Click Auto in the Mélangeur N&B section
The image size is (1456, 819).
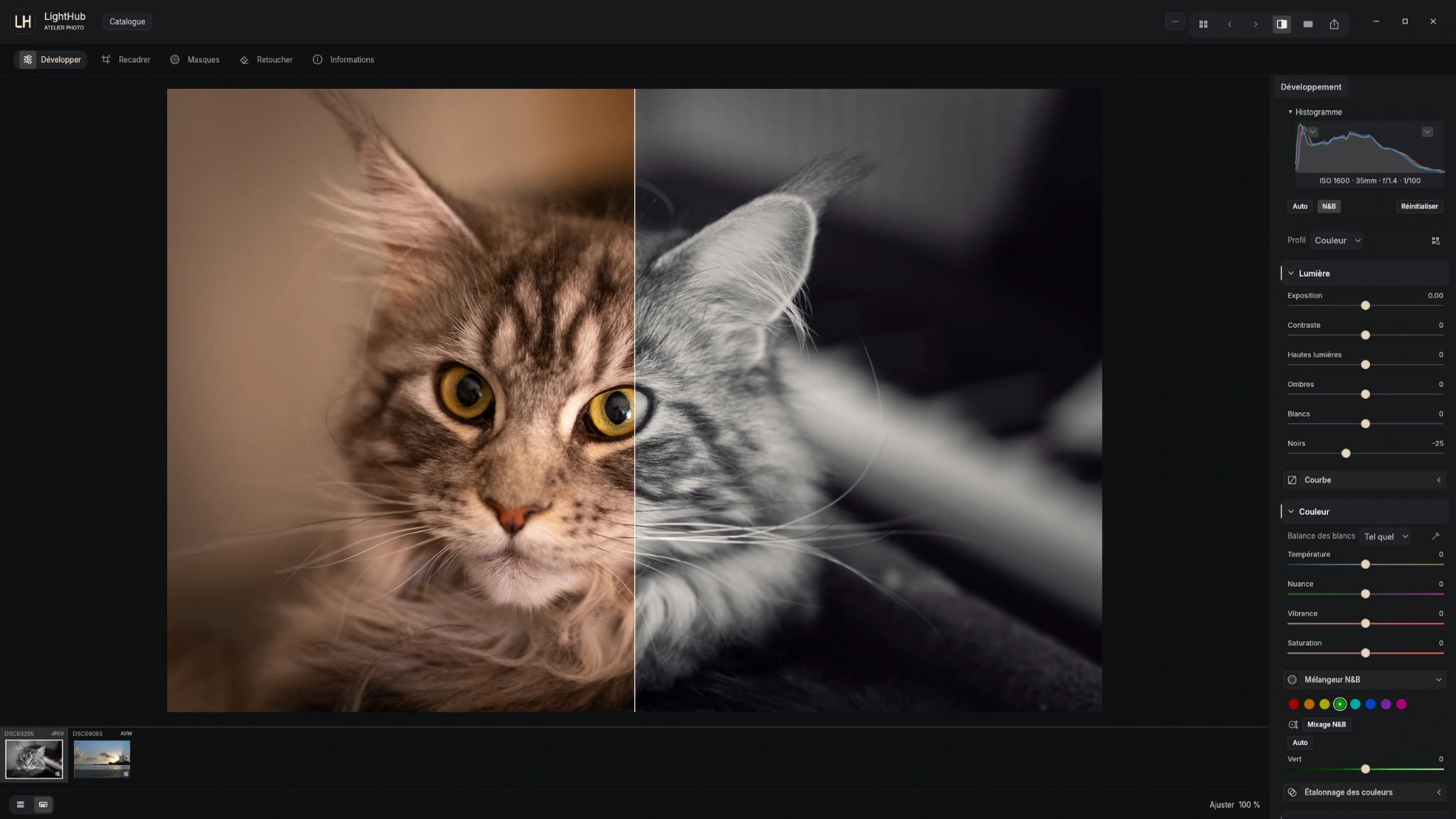1300,743
